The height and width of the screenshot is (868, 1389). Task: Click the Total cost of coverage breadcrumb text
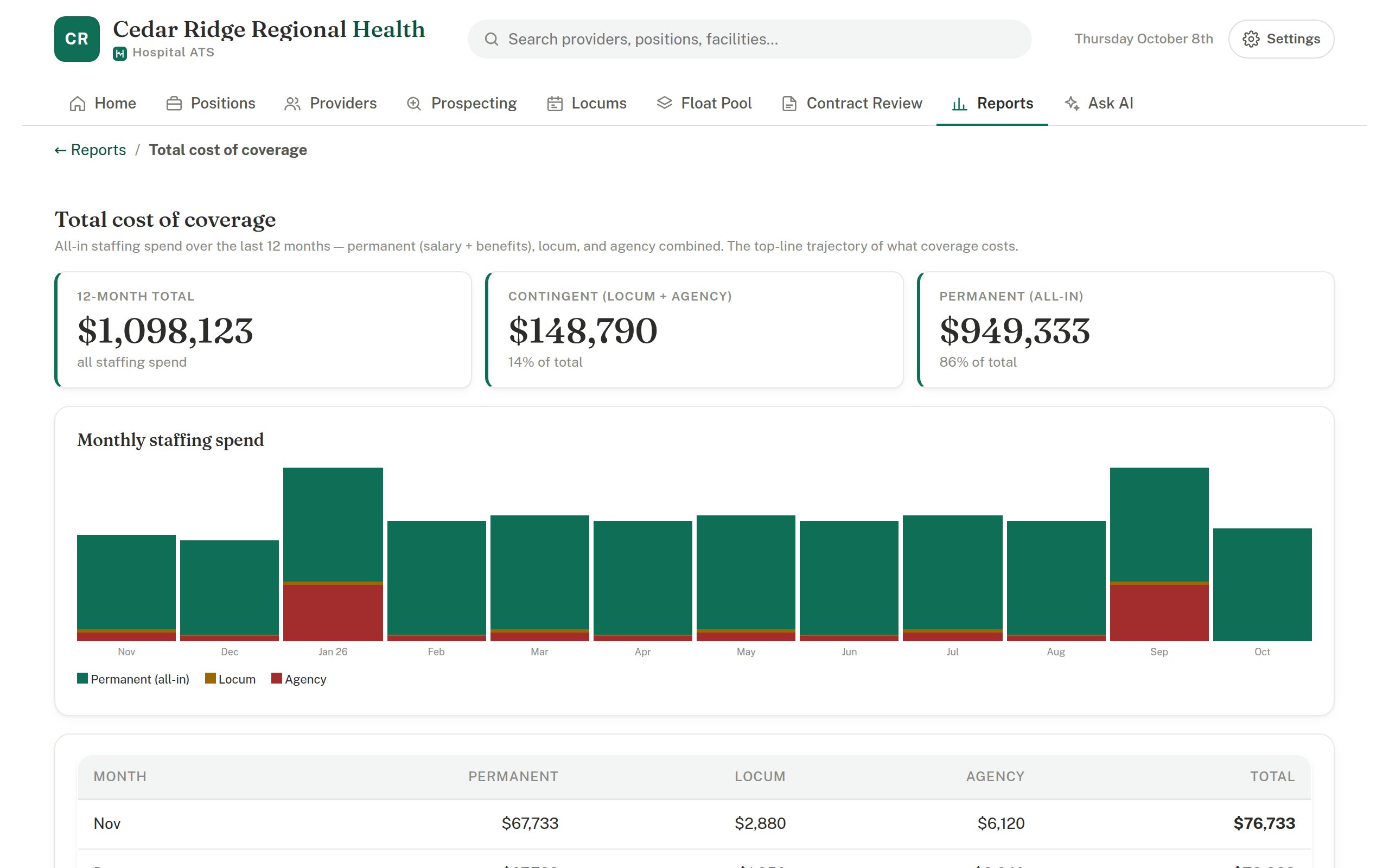[x=228, y=150]
